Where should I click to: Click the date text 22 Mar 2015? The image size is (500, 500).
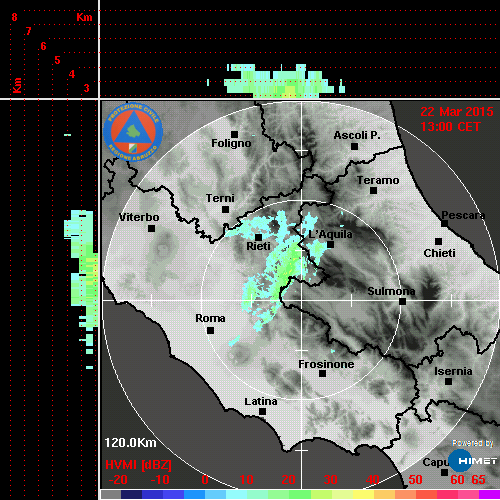point(457,112)
